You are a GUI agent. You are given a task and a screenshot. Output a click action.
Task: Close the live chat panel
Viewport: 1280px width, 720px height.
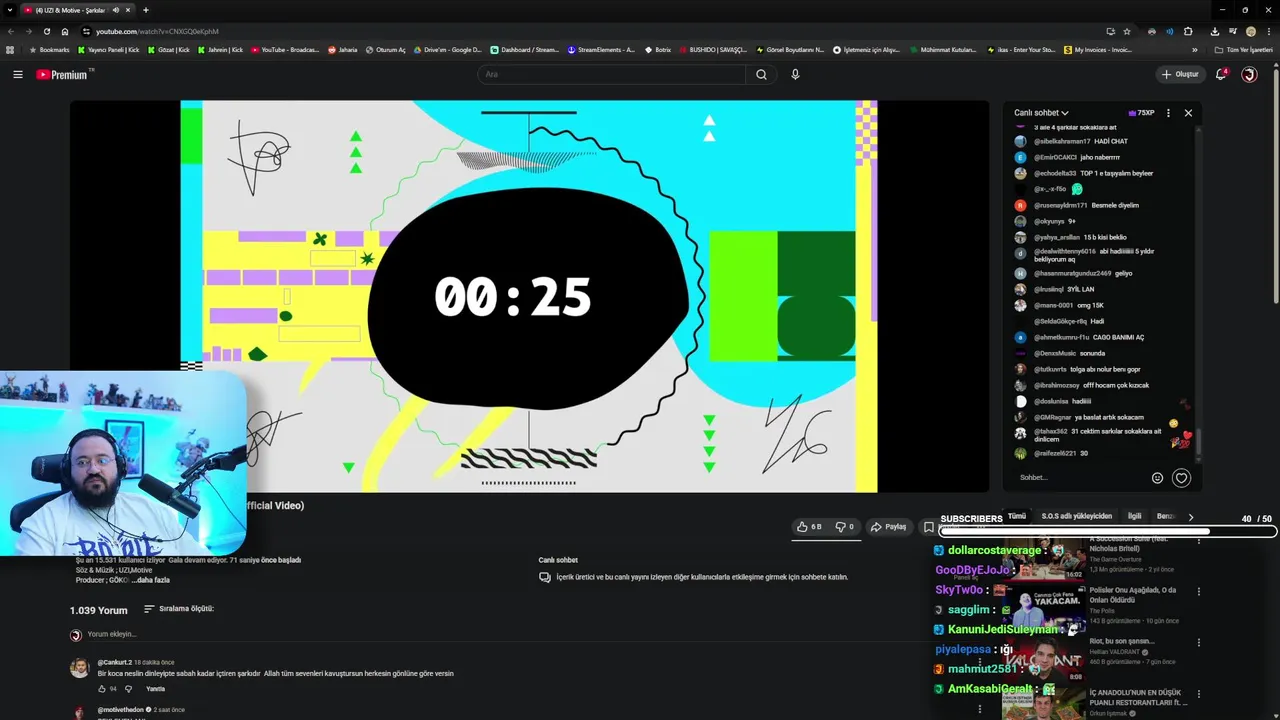(x=1188, y=113)
